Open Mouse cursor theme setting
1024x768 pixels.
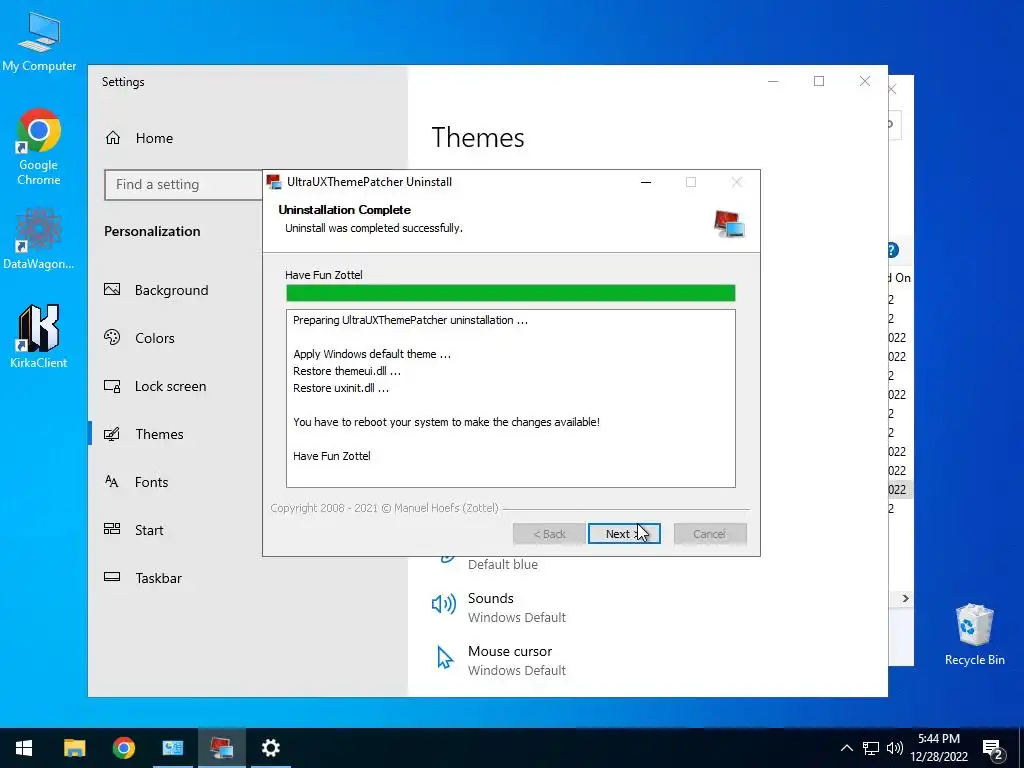pyautogui.click(x=498, y=660)
